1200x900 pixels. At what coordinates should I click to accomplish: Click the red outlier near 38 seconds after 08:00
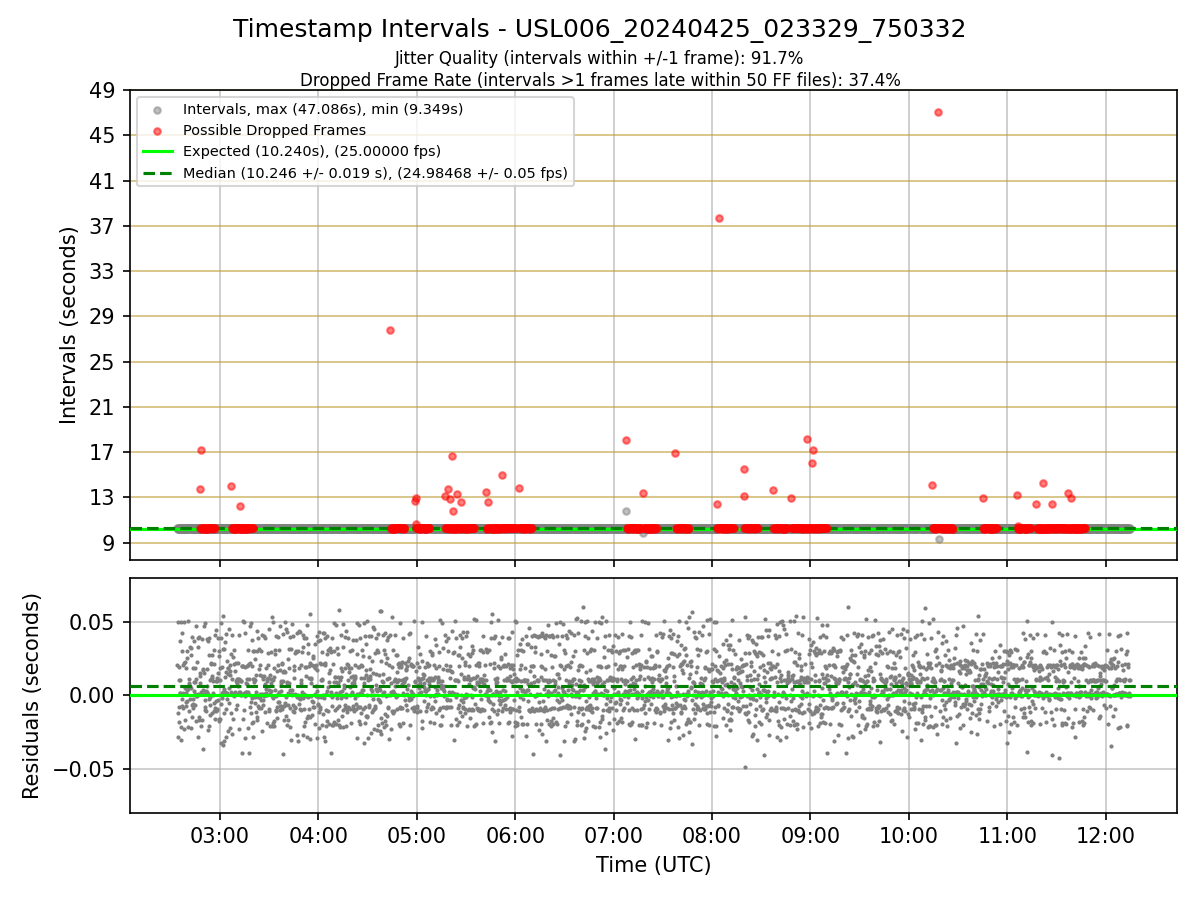point(719,218)
